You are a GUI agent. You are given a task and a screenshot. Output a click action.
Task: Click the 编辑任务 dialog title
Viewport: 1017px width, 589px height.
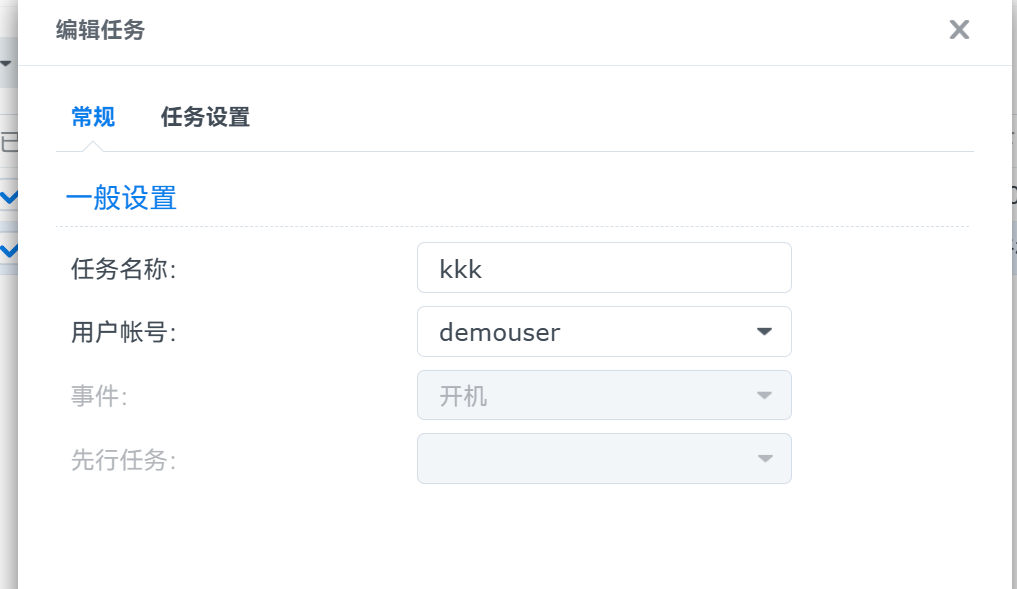coord(100,31)
